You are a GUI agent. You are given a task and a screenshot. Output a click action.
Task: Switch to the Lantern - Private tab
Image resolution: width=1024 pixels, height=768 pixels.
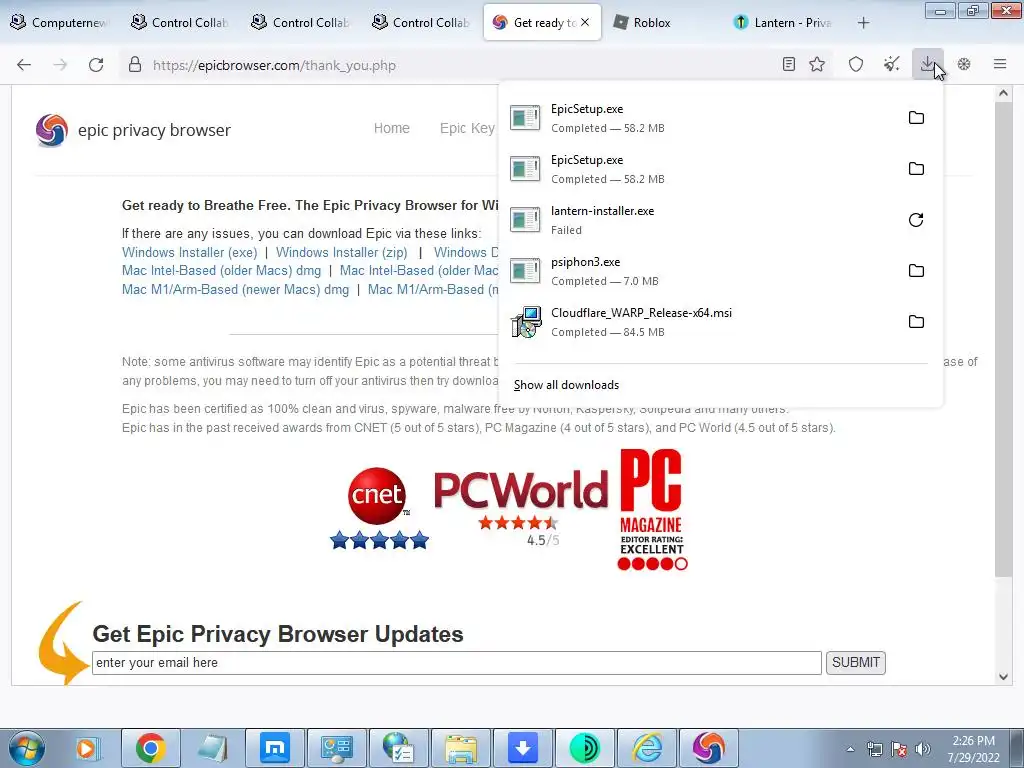click(784, 23)
